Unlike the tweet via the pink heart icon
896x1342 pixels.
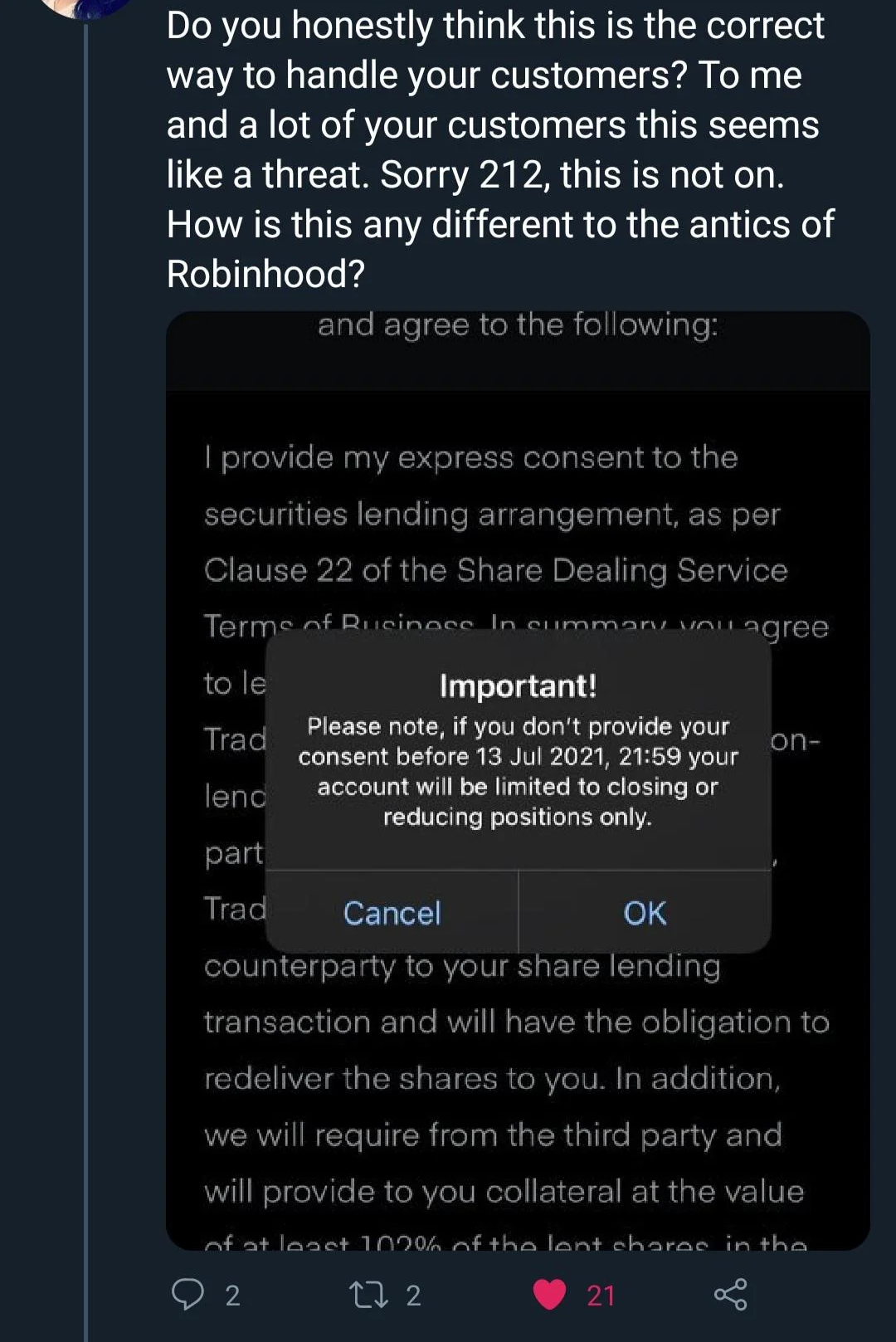coord(549,1295)
